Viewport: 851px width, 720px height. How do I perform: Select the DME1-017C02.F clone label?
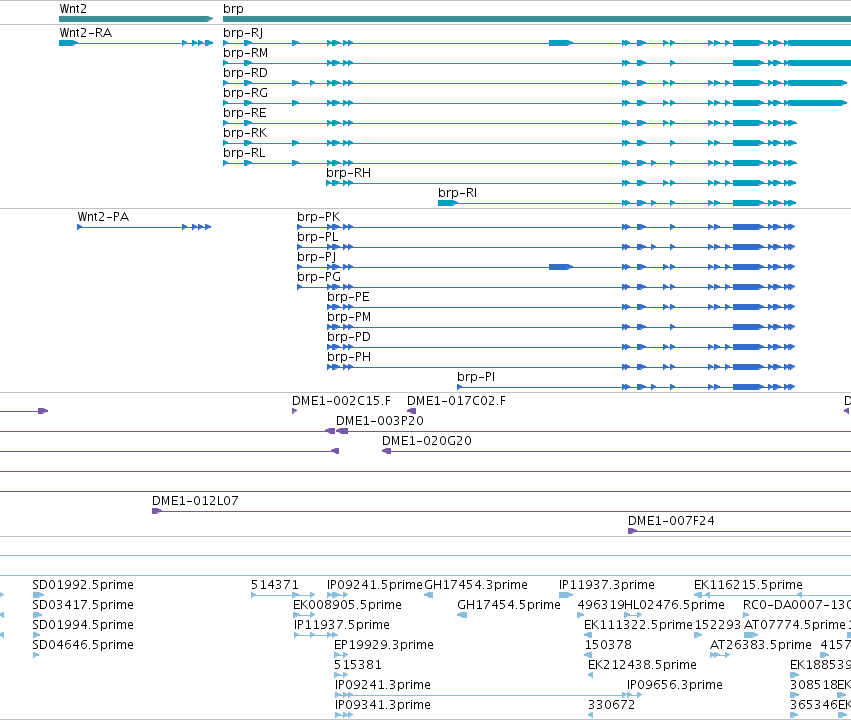click(x=456, y=400)
